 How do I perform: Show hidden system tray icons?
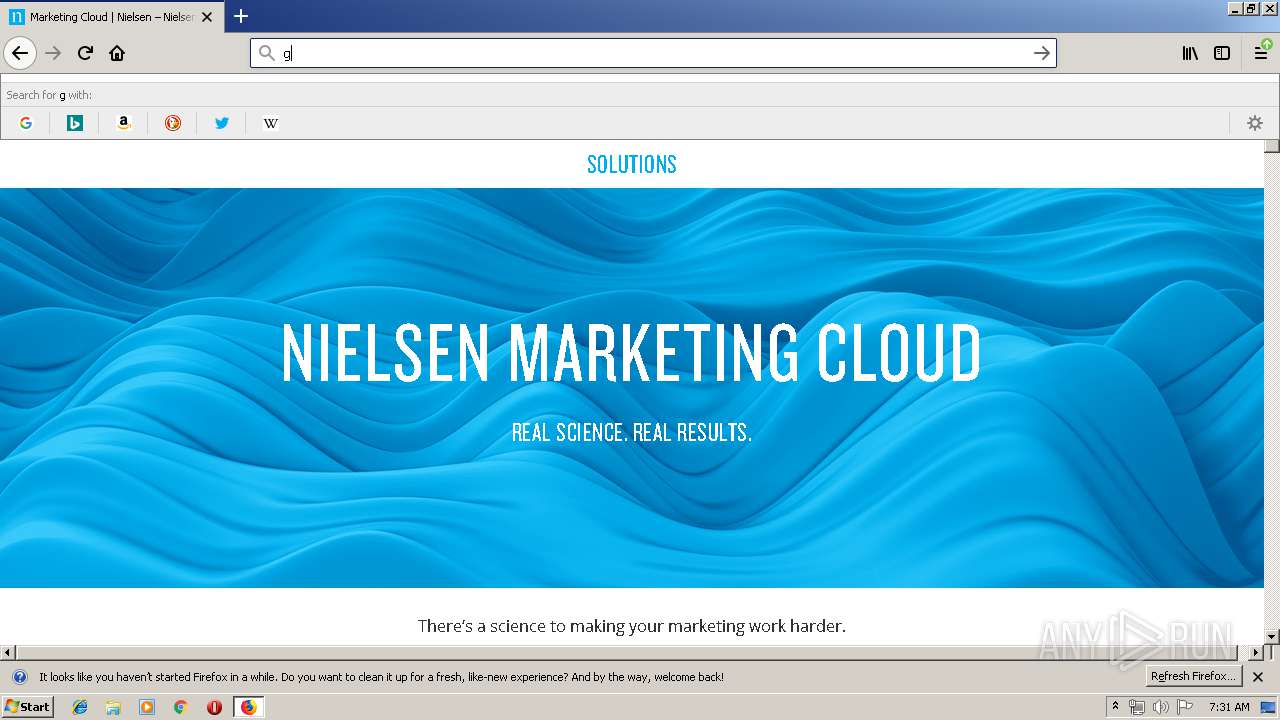[x=1116, y=707]
